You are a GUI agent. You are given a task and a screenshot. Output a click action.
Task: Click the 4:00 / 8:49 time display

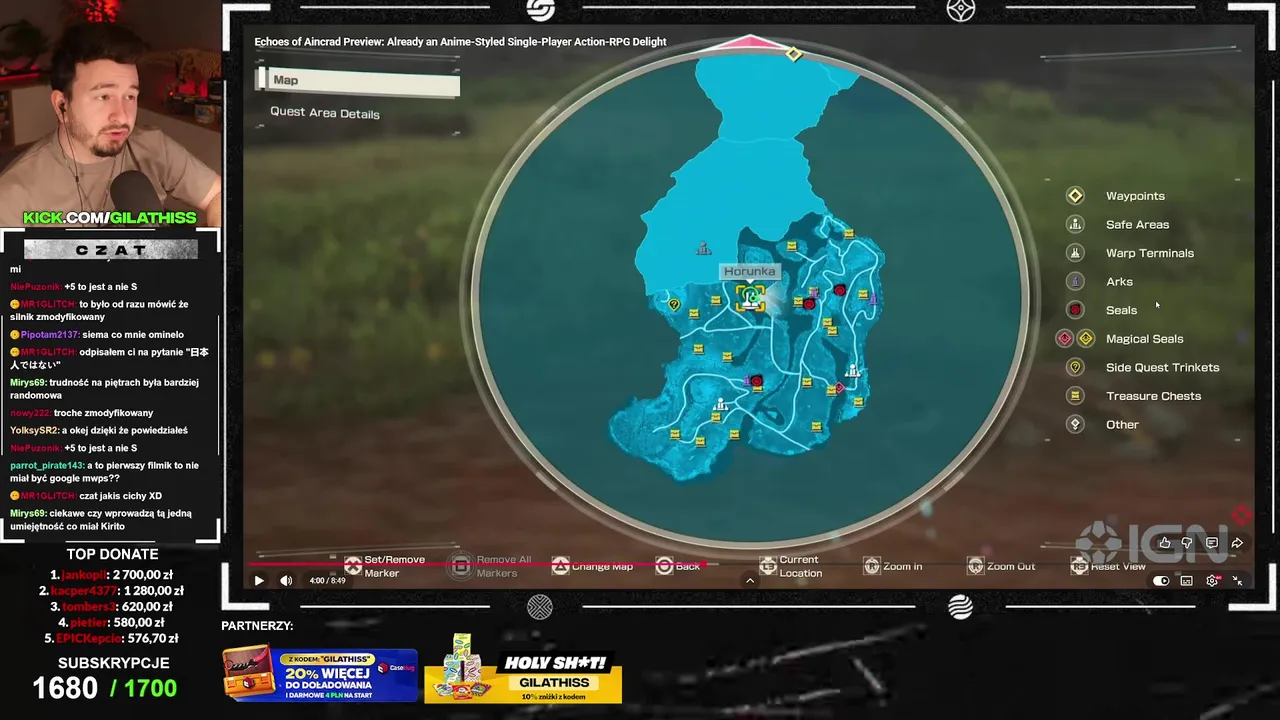pyautogui.click(x=328, y=581)
